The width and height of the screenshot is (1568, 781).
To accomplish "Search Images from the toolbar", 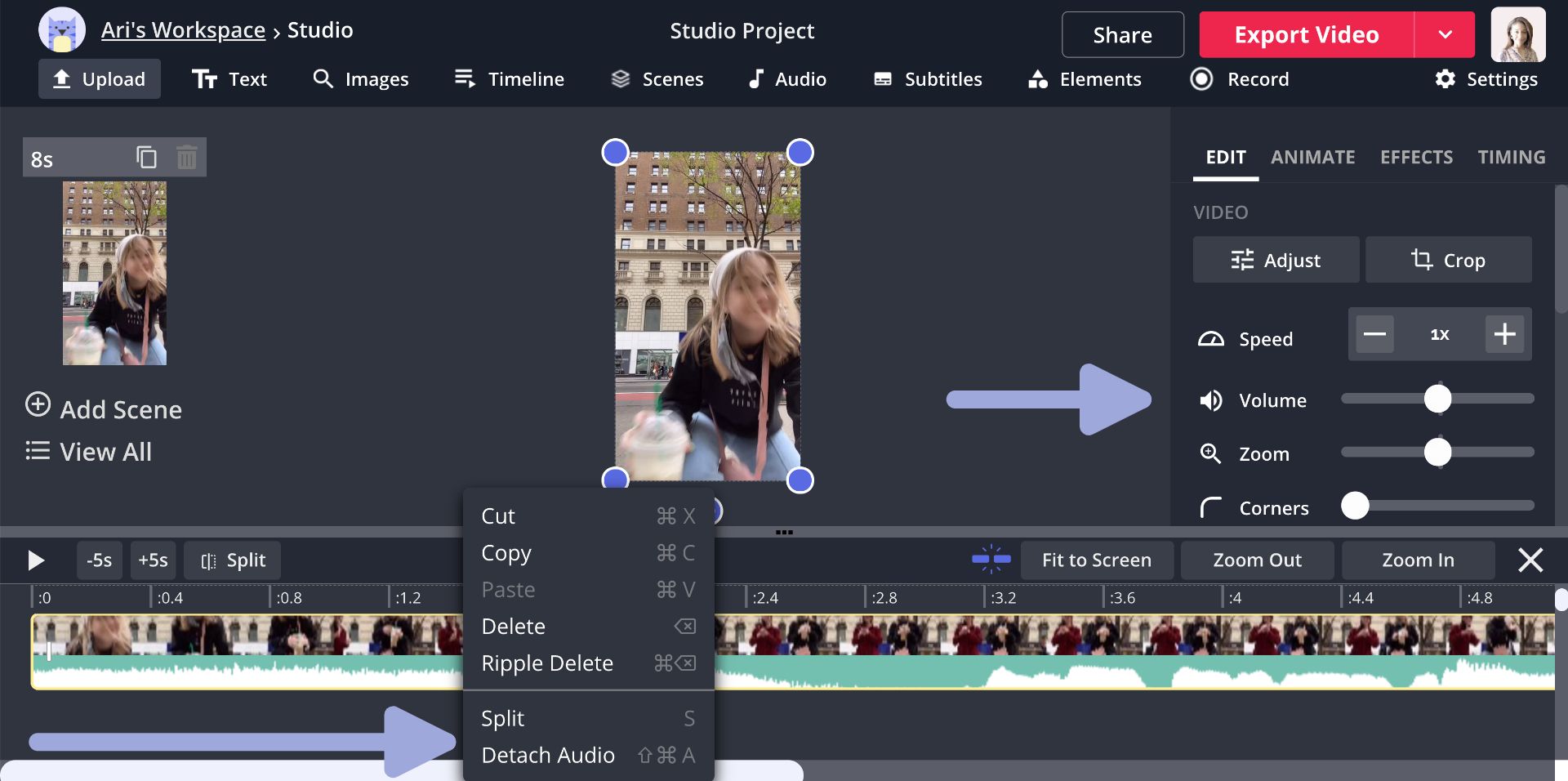I will pyautogui.click(x=361, y=79).
